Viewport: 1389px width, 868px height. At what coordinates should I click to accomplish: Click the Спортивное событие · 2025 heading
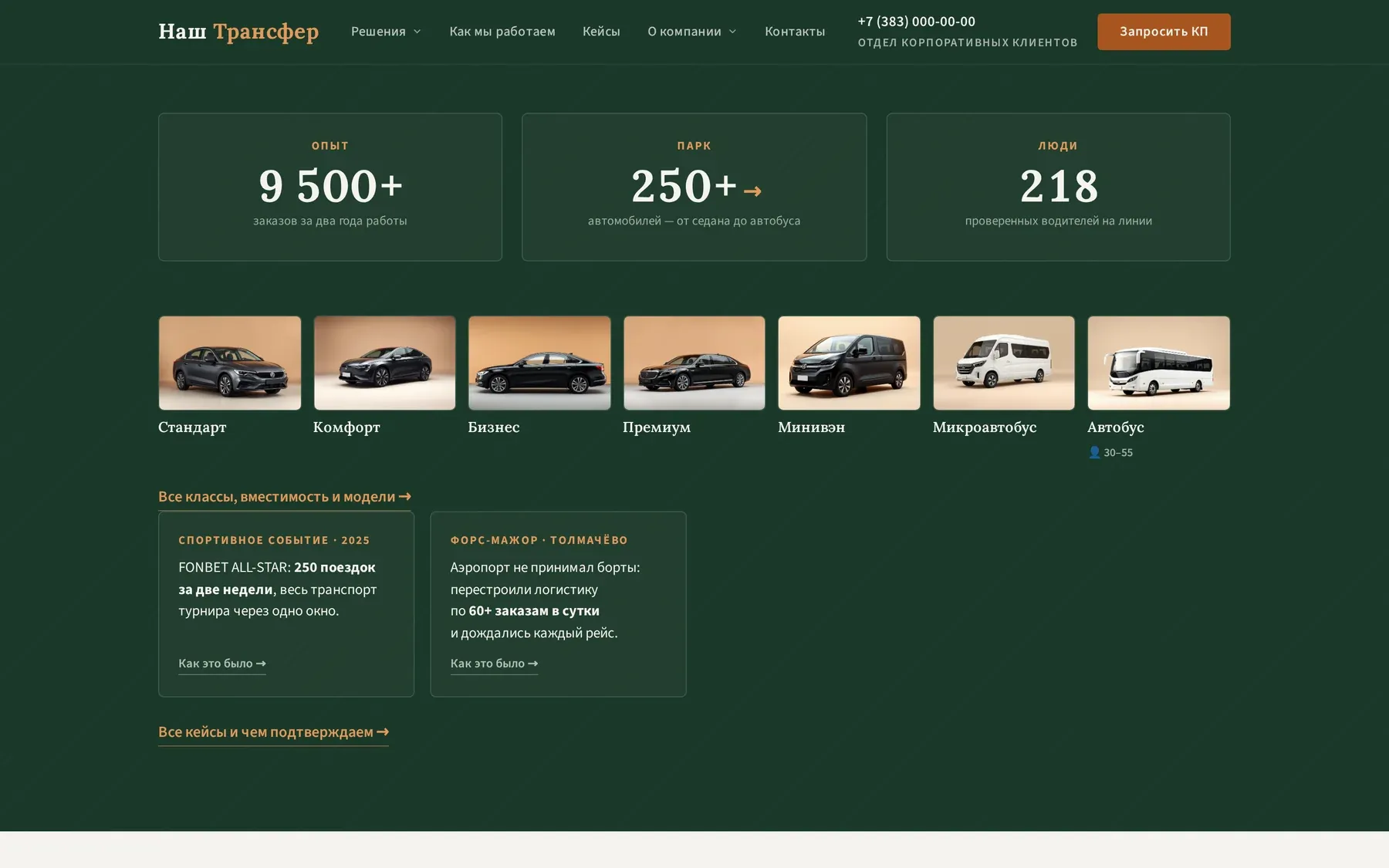click(274, 540)
